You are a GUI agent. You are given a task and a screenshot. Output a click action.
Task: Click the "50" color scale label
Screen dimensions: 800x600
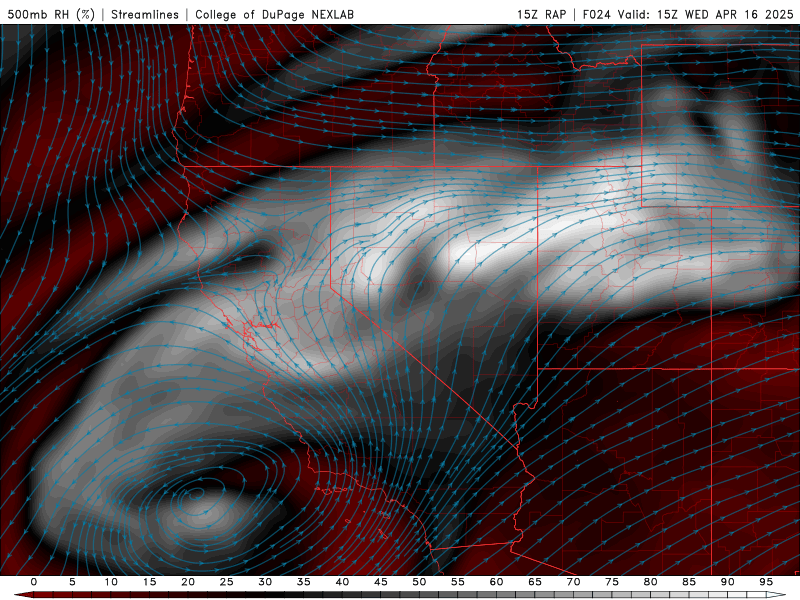[x=419, y=582]
